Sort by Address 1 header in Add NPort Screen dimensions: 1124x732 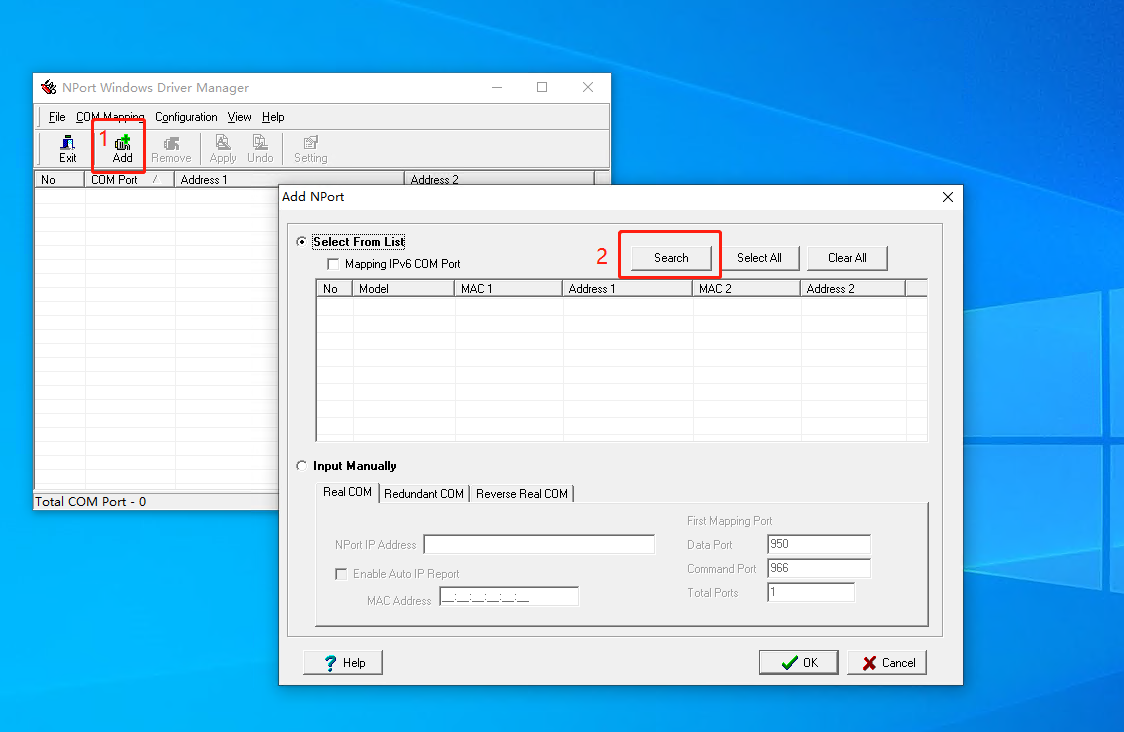(627, 288)
